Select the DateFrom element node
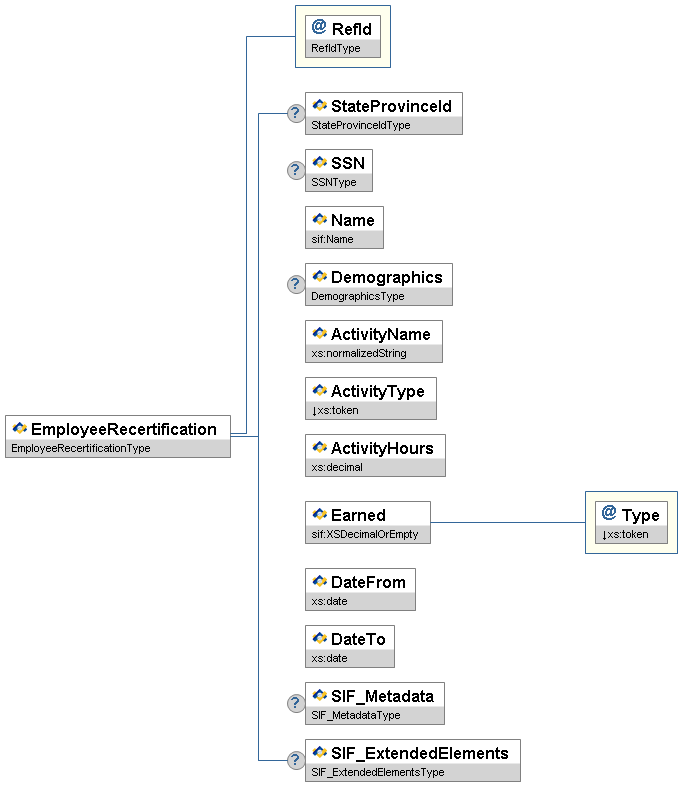Screen dimensions: 682x786 pyautogui.click(x=368, y=582)
